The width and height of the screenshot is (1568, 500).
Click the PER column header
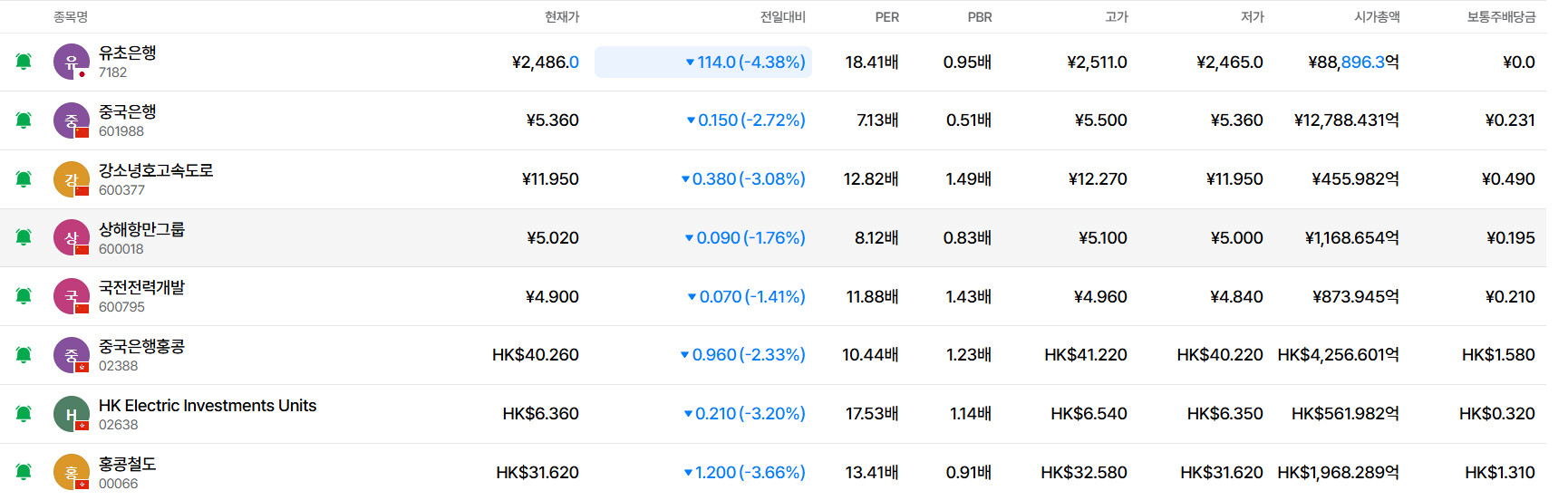click(886, 17)
